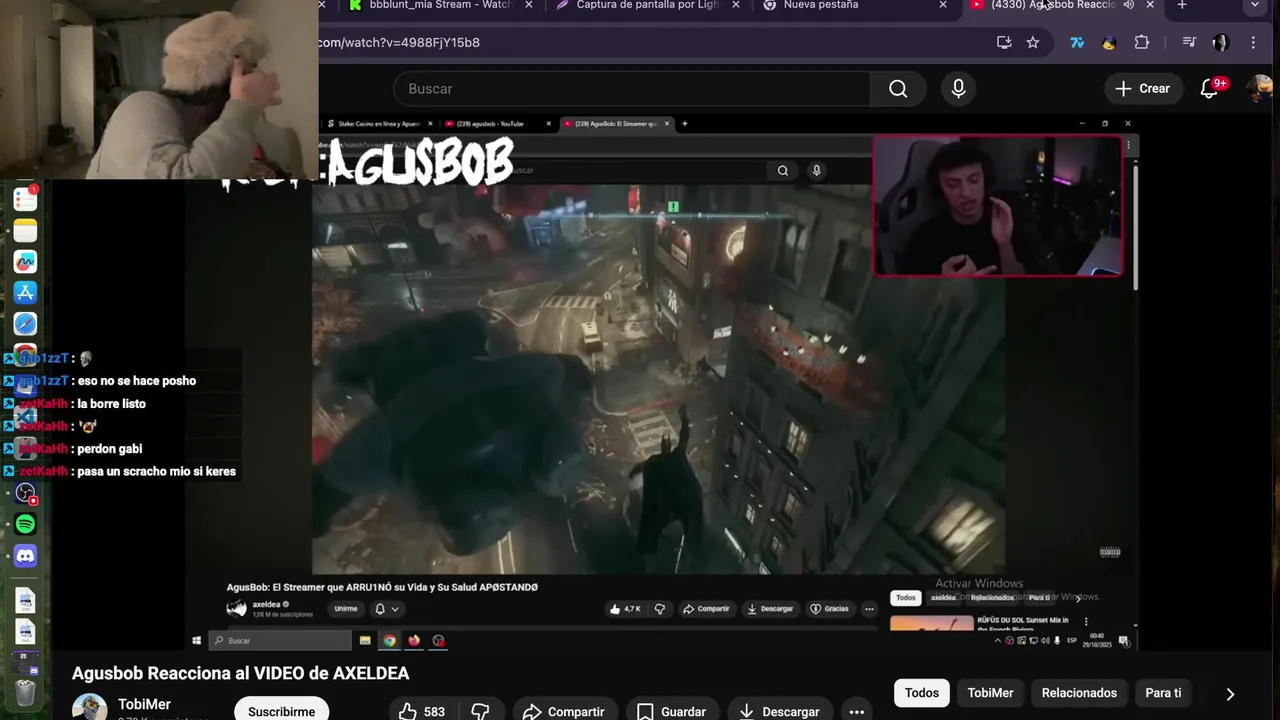Viewport: 1280px width, 720px height.
Task: Open Notes from the dock
Action: [x=25, y=231]
